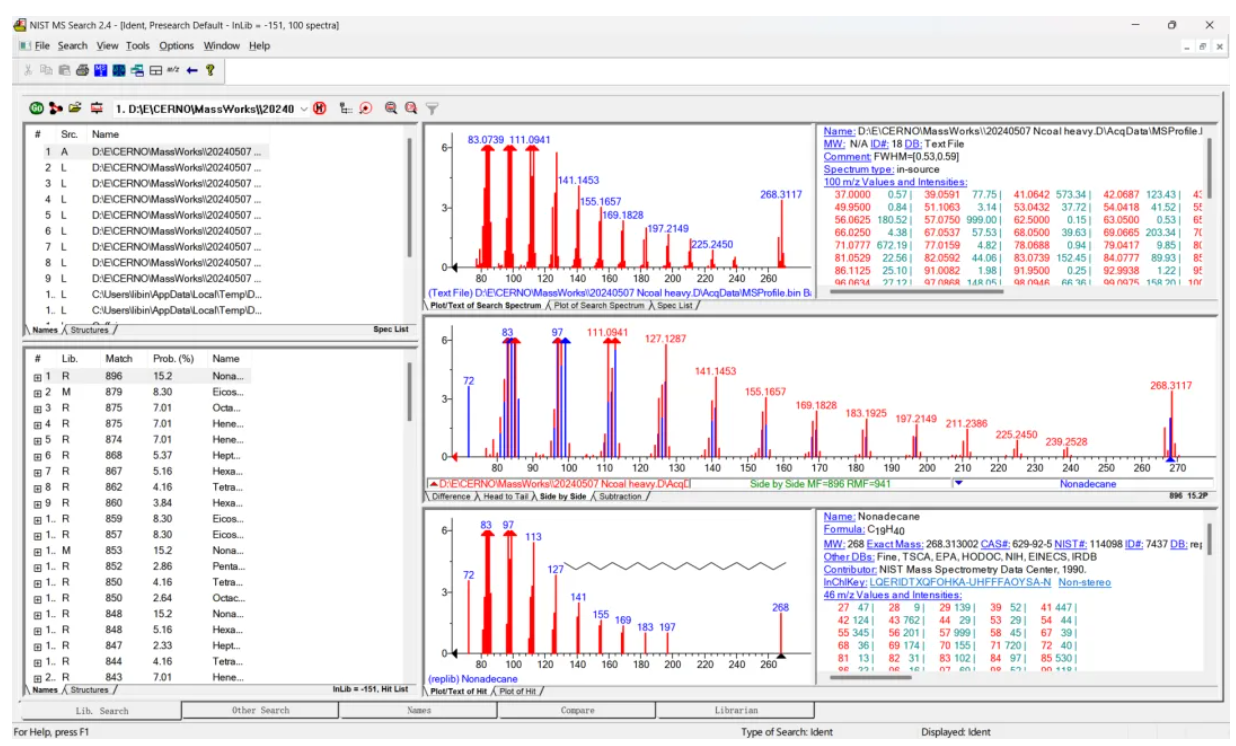
Task: Open the search spectrum path dropdown
Action: click(x=304, y=108)
